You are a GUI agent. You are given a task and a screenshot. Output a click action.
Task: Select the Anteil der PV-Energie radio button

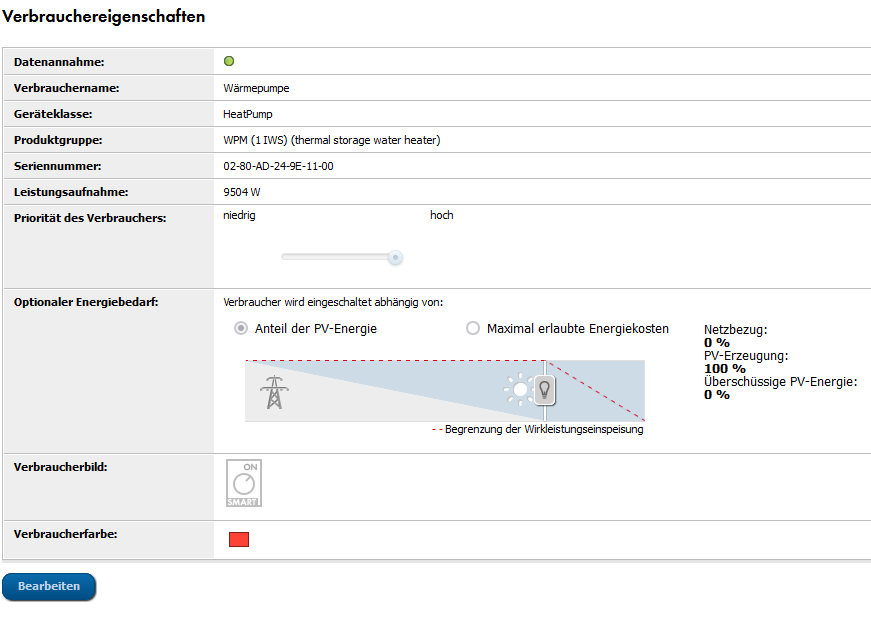(x=240, y=328)
